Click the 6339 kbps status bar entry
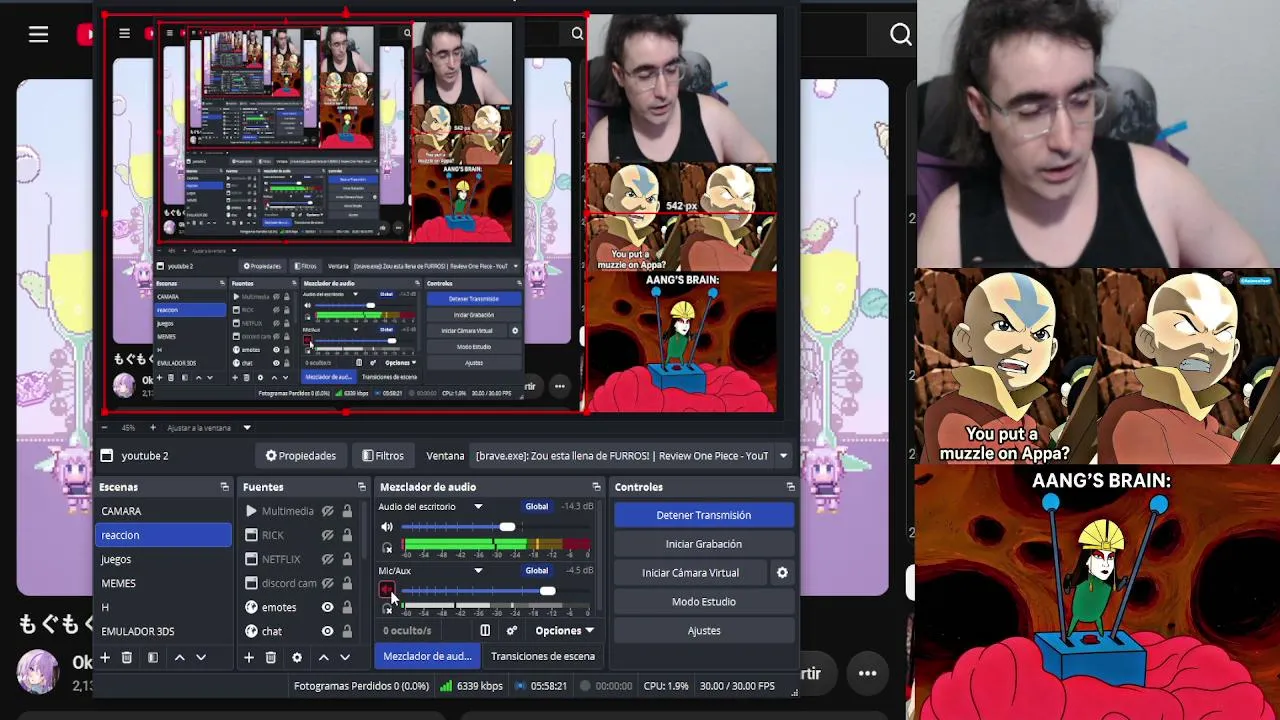 (x=470, y=686)
